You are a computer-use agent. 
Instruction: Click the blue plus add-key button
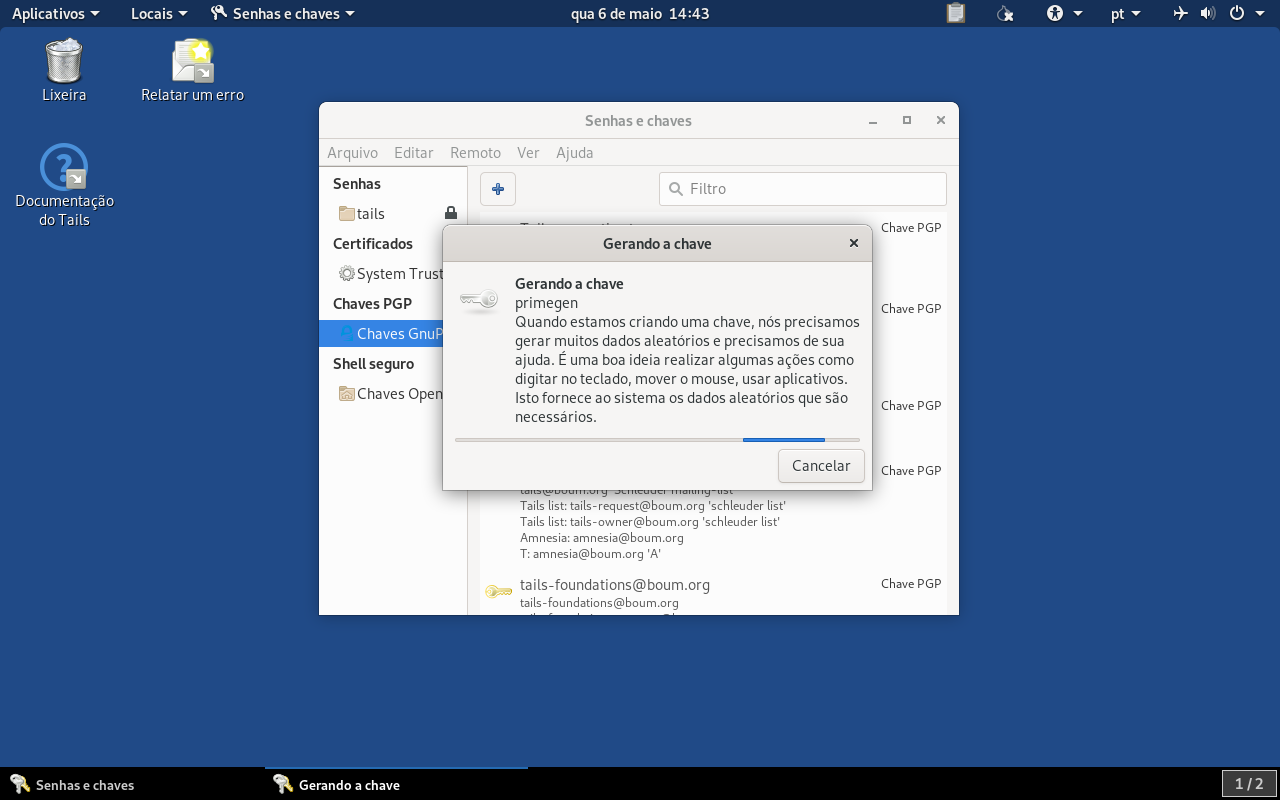[498, 189]
